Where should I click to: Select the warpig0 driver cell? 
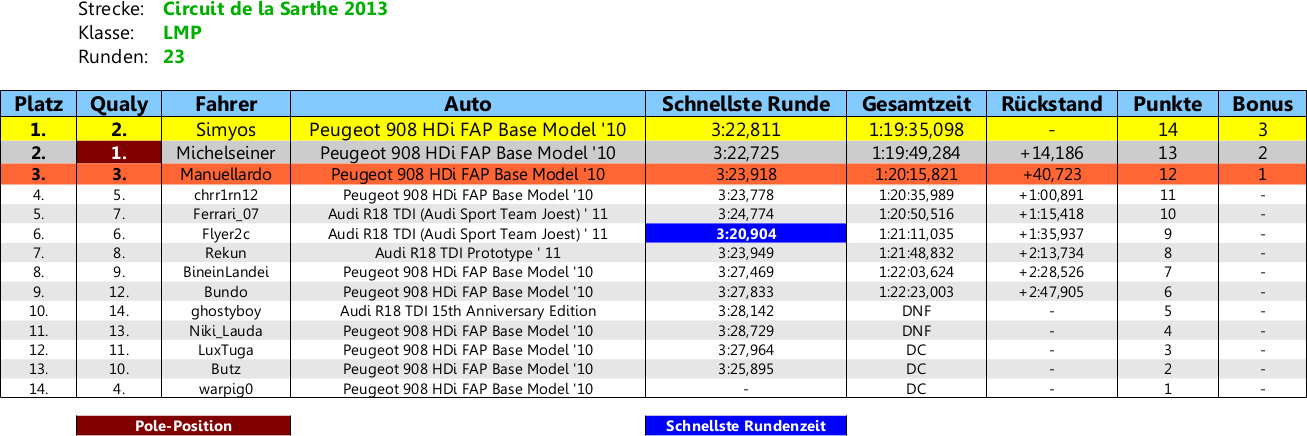coord(226,389)
